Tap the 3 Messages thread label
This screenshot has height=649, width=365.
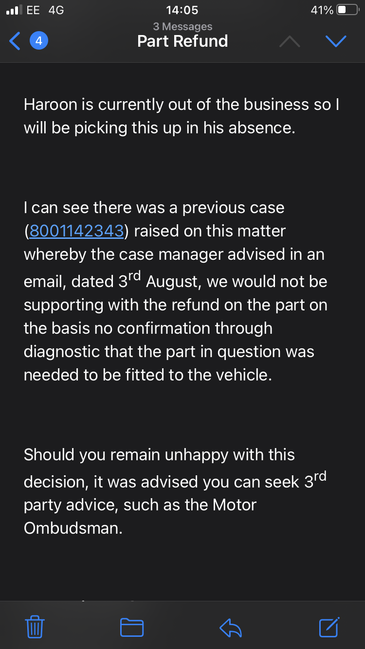[x=182, y=26]
